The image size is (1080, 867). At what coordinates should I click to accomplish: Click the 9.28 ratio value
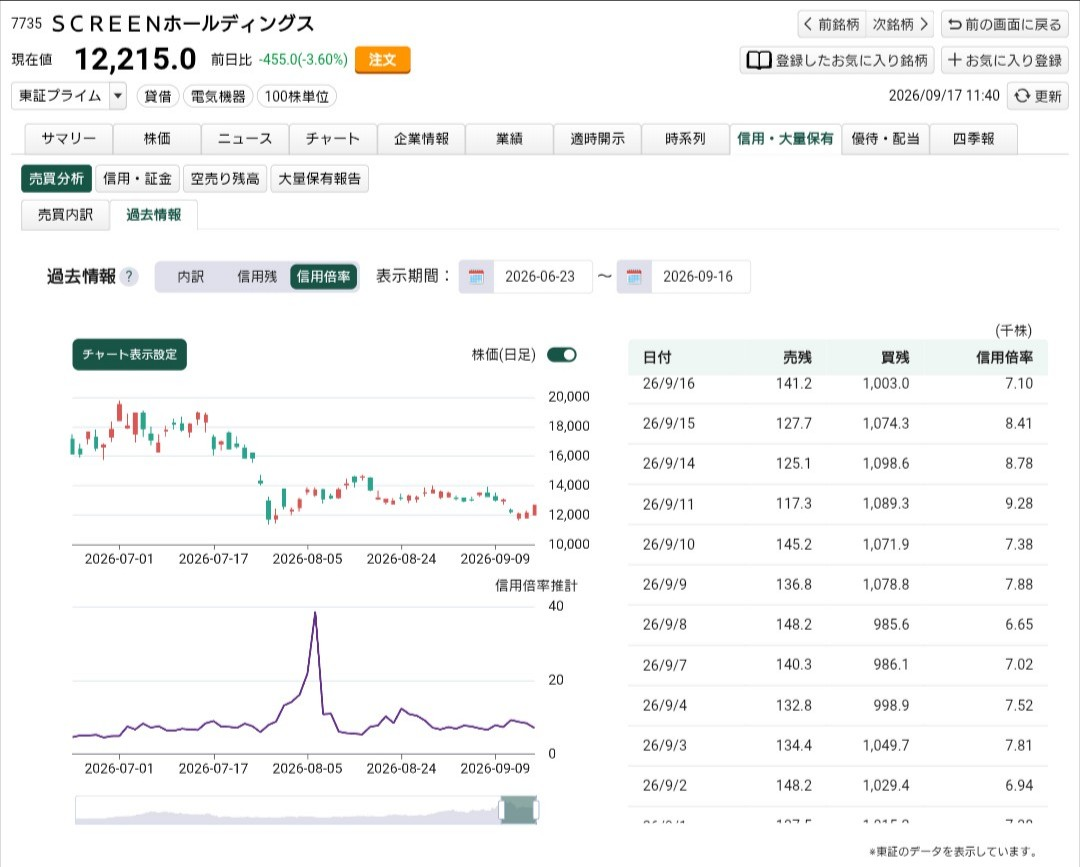1019,504
